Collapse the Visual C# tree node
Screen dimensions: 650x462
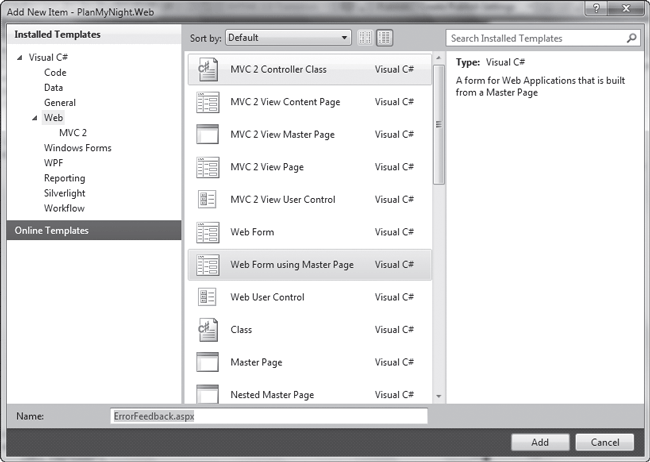coord(19,58)
